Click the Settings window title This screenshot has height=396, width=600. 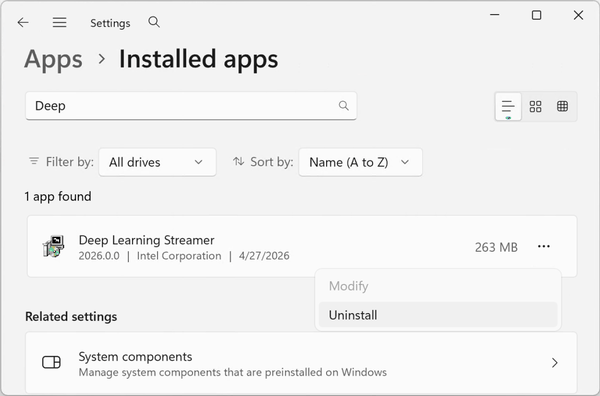pyautogui.click(x=110, y=23)
